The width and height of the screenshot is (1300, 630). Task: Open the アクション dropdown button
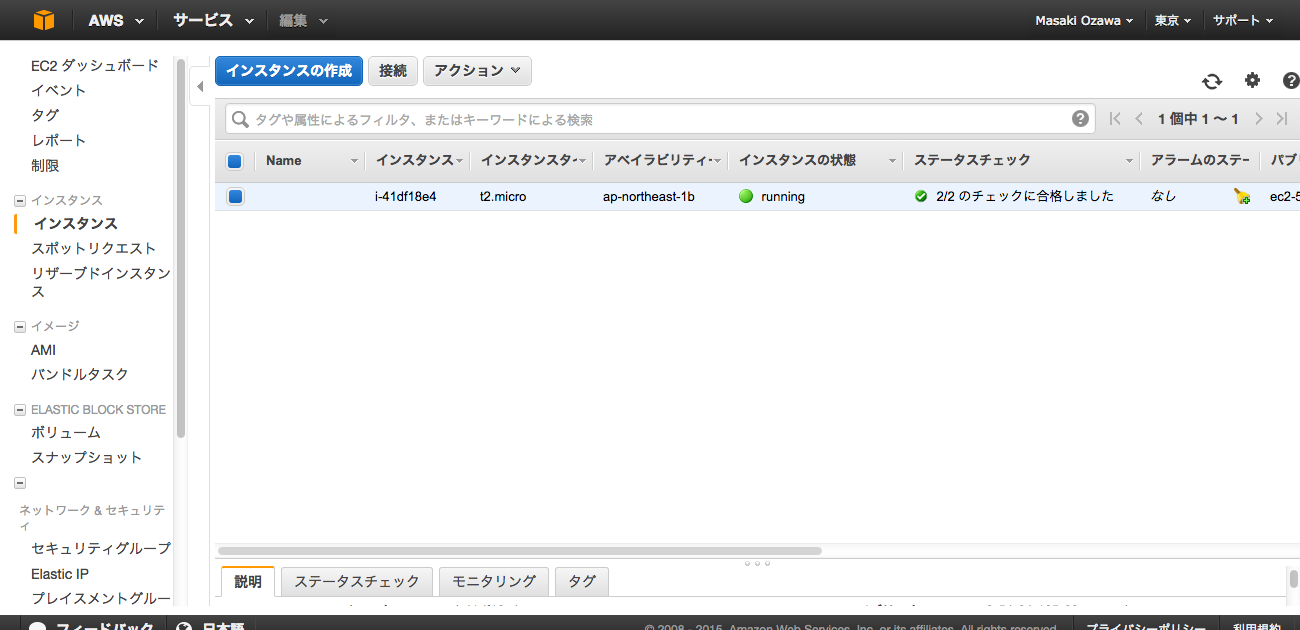477,71
